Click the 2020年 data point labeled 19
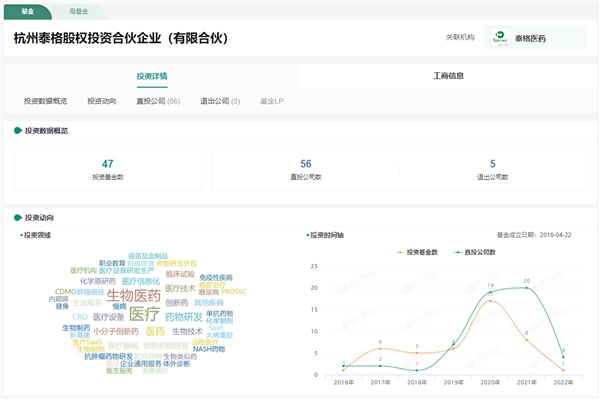 (x=491, y=292)
